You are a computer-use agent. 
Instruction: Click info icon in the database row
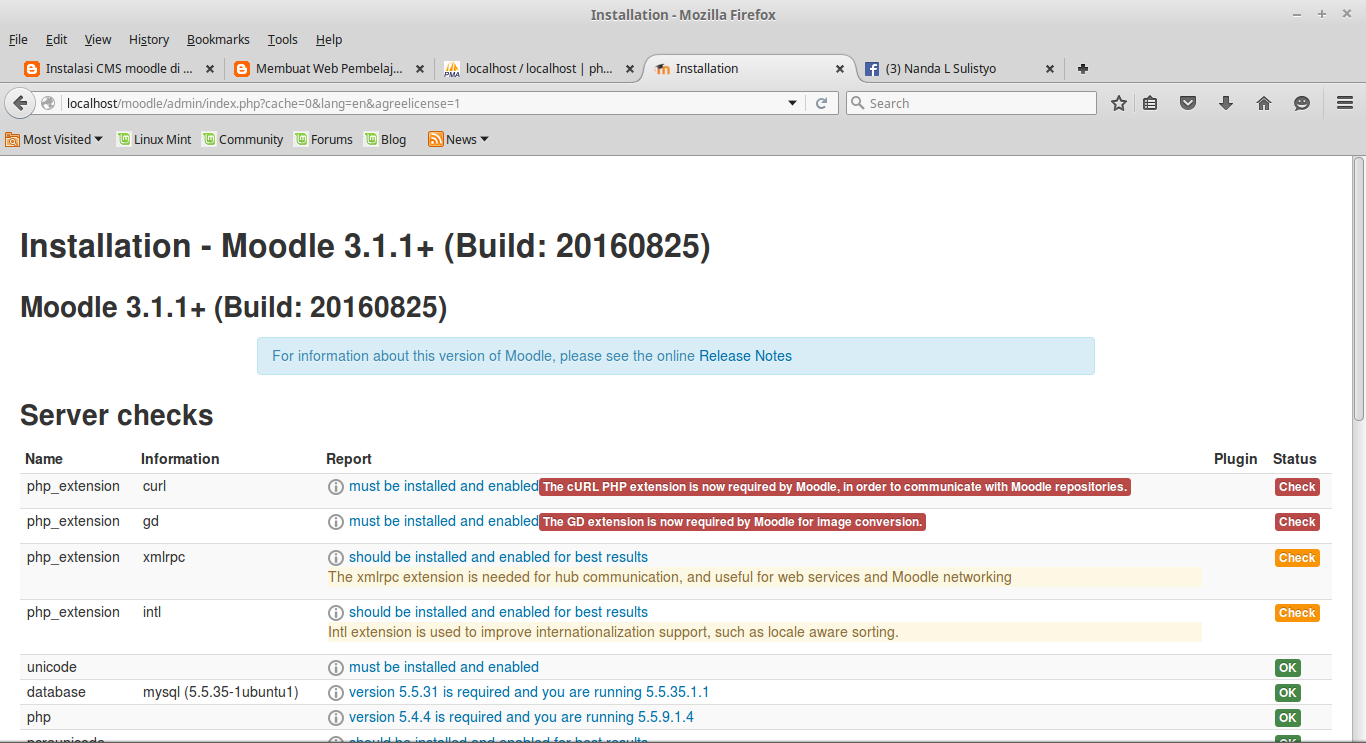[x=336, y=693]
